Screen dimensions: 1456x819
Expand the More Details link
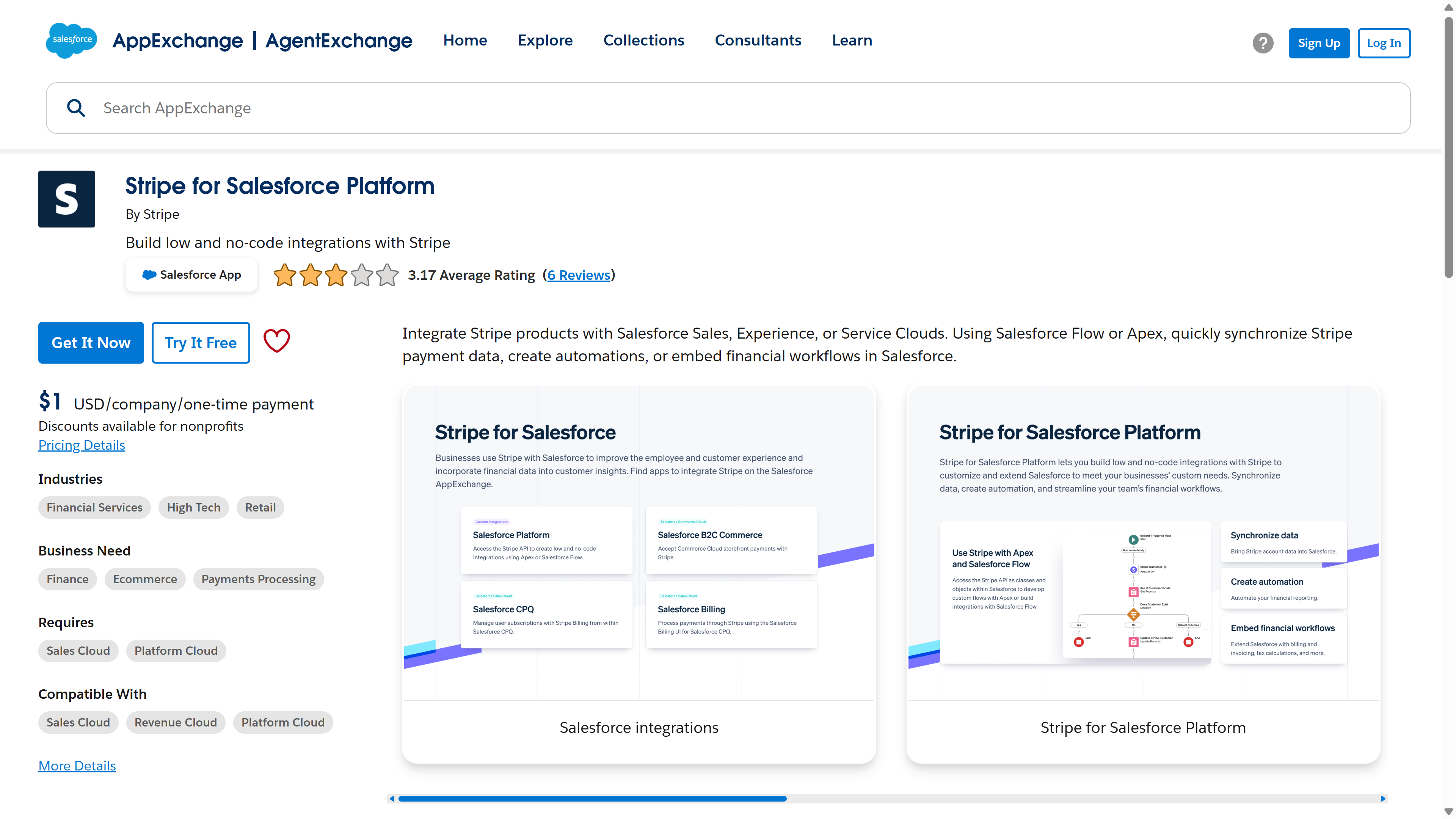[77, 766]
